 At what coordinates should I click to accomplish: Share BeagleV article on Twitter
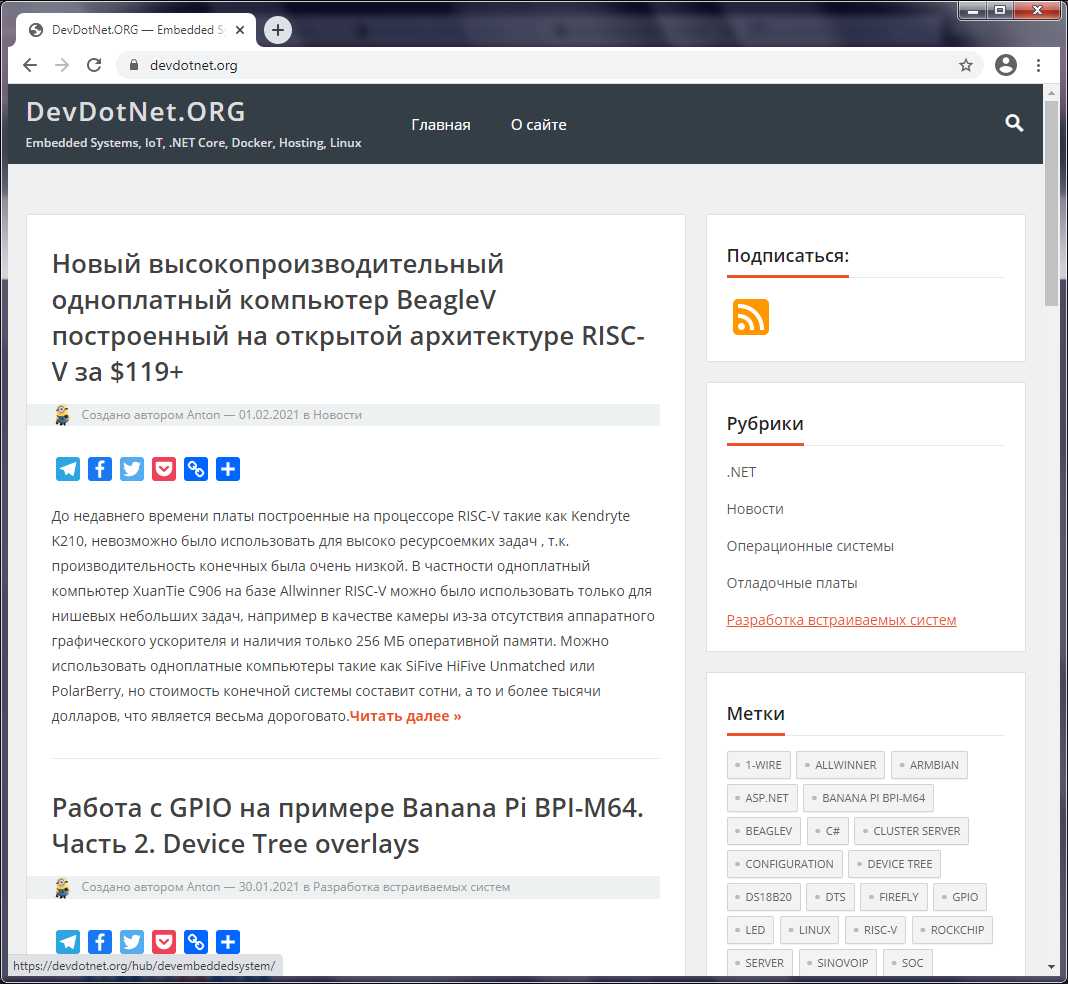132,469
